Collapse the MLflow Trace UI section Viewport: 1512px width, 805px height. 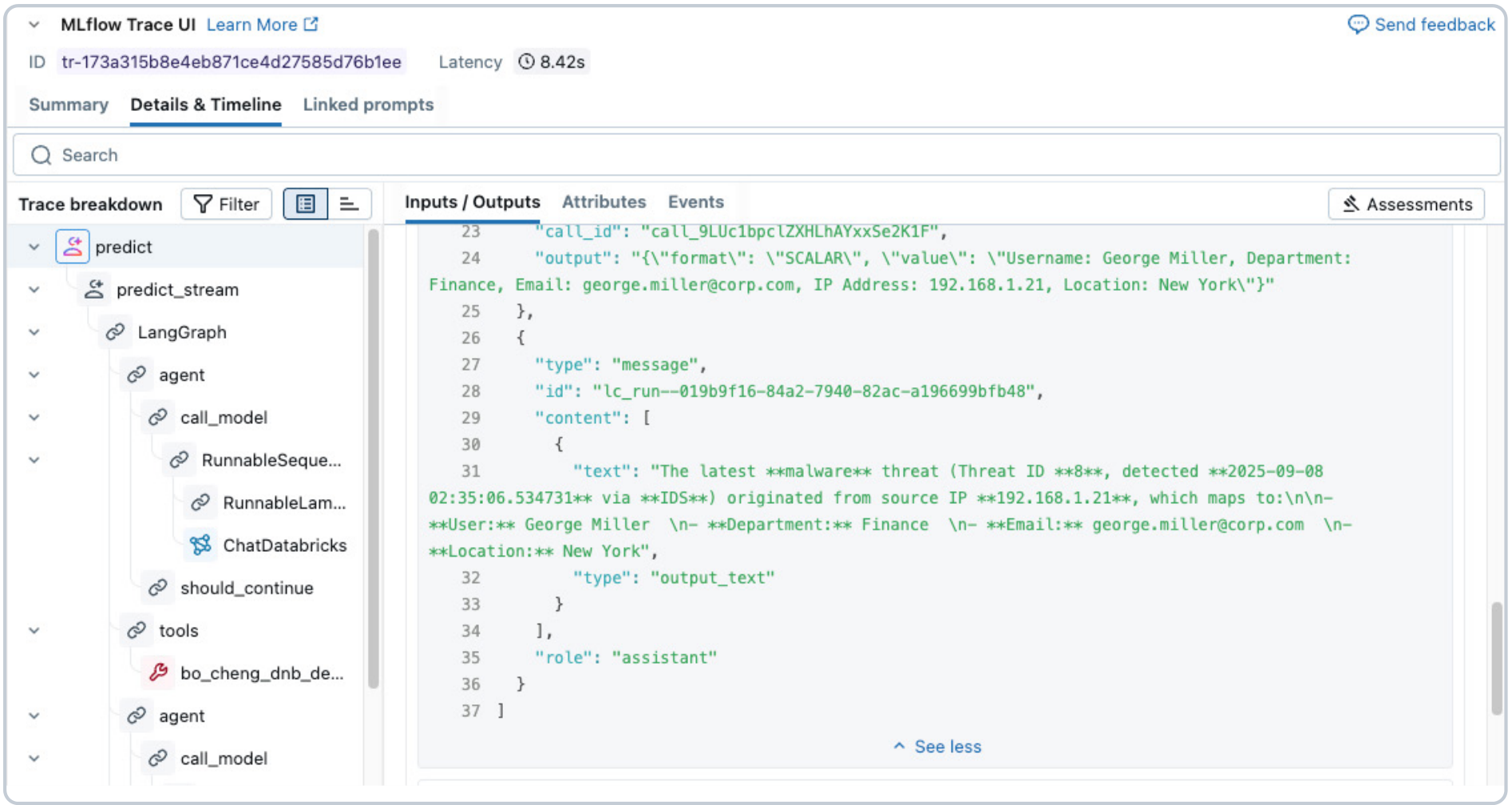pyautogui.click(x=34, y=25)
